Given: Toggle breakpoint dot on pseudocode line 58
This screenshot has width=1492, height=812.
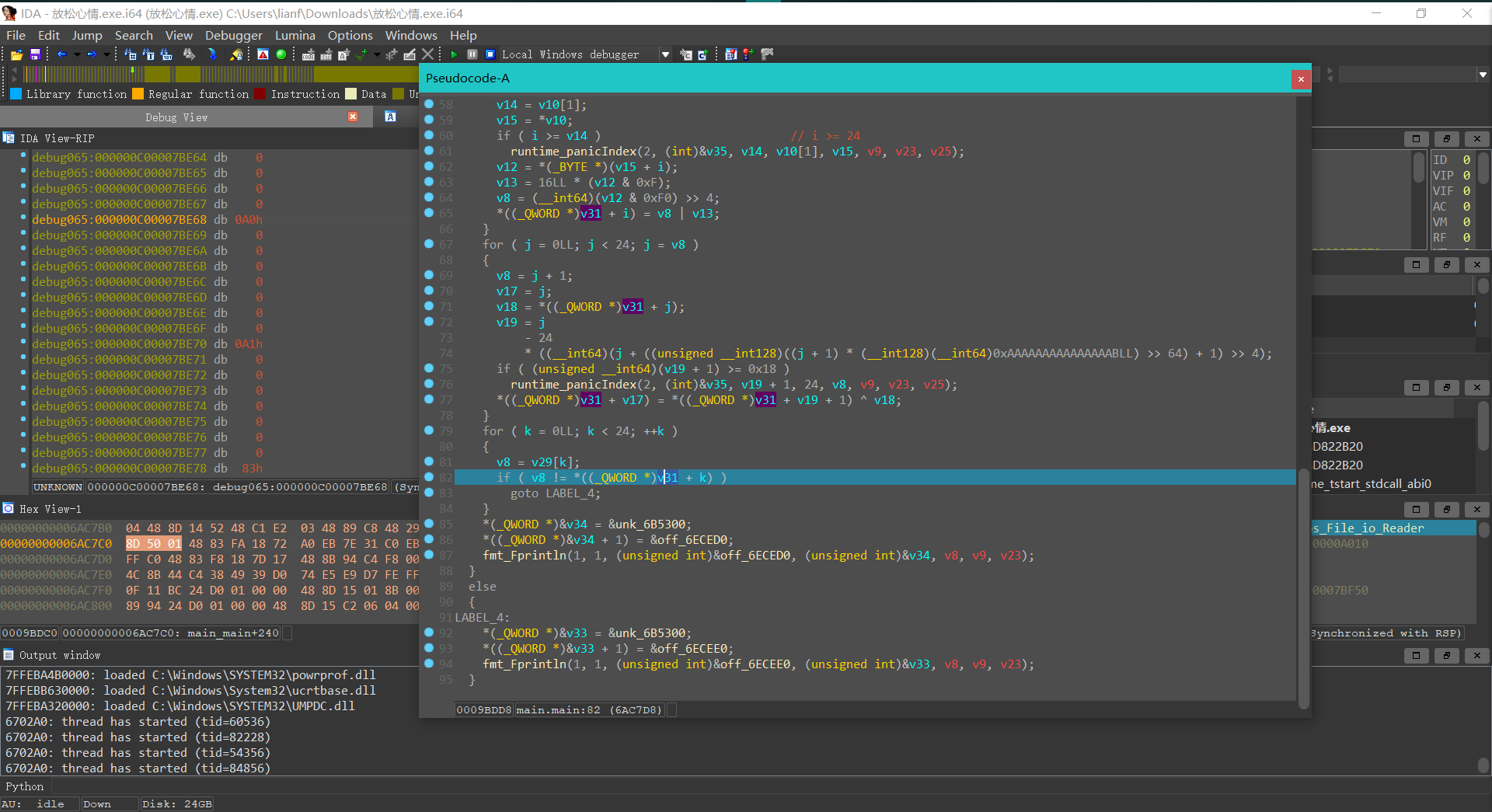Looking at the screenshot, I should point(429,104).
